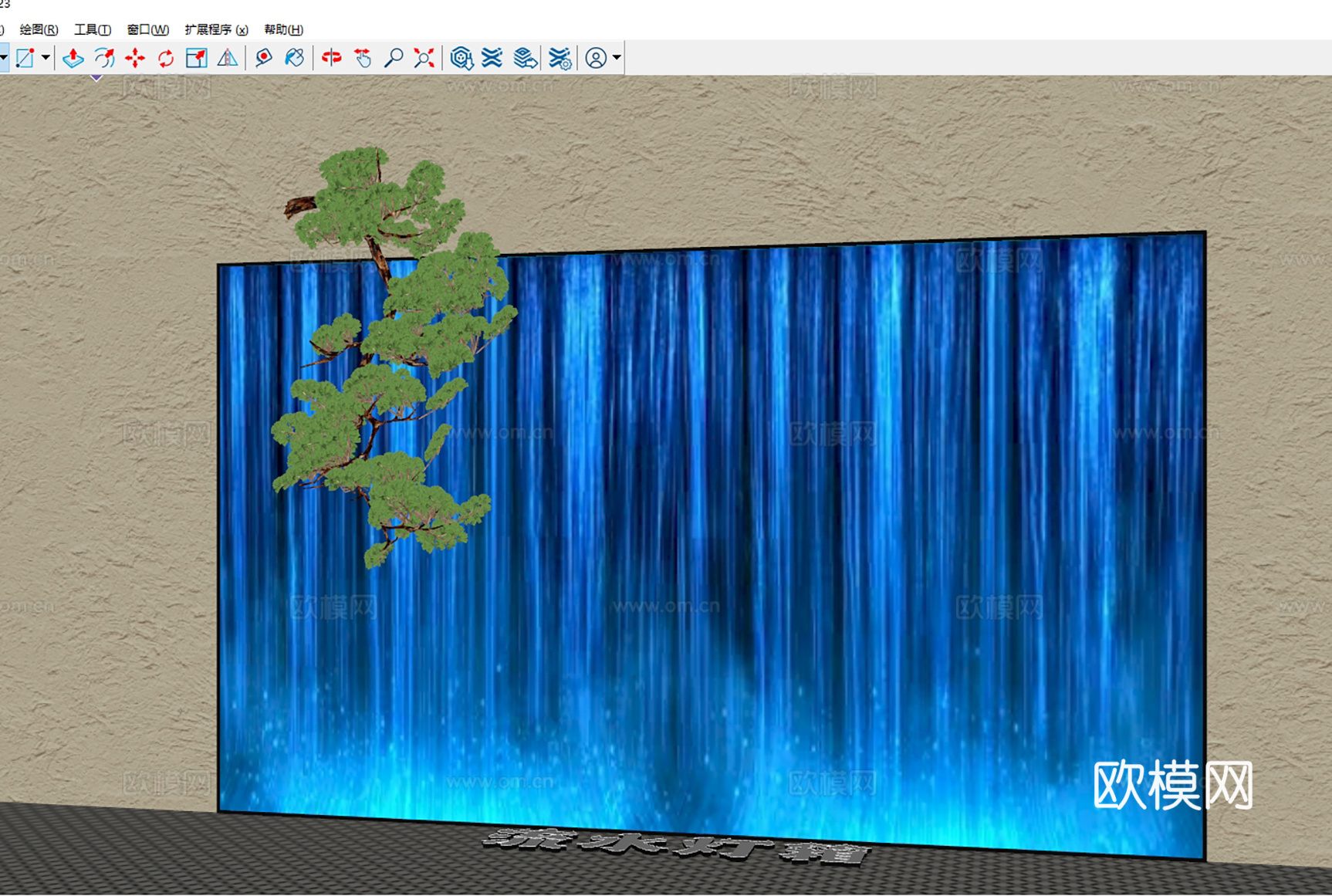Select the Follow Me tool
Screen dimensions: 1332x896
104,58
